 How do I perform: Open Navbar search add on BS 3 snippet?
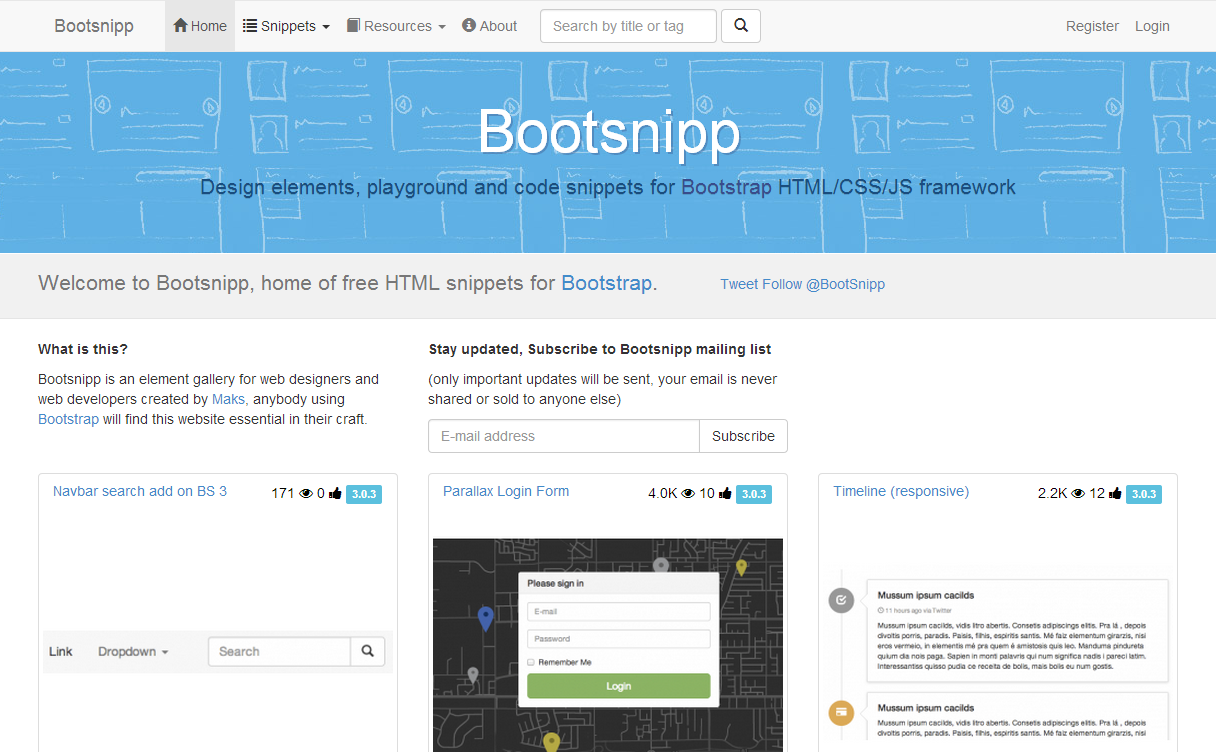pyautogui.click(x=140, y=491)
